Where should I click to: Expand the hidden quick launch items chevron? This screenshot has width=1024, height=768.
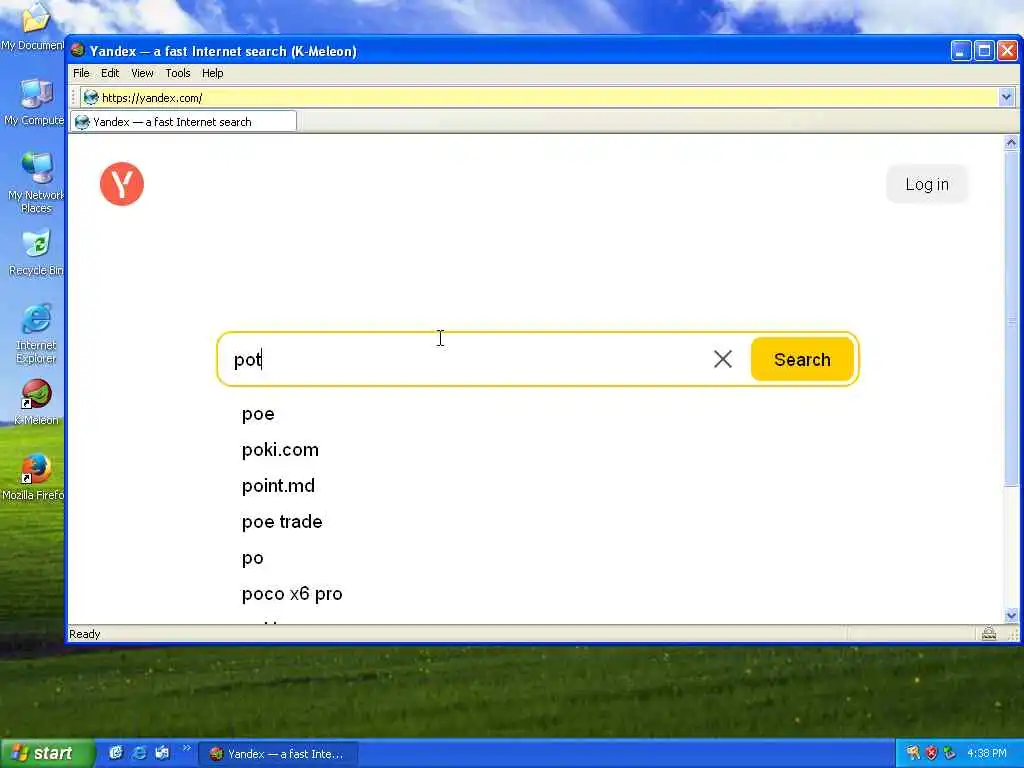186,748
